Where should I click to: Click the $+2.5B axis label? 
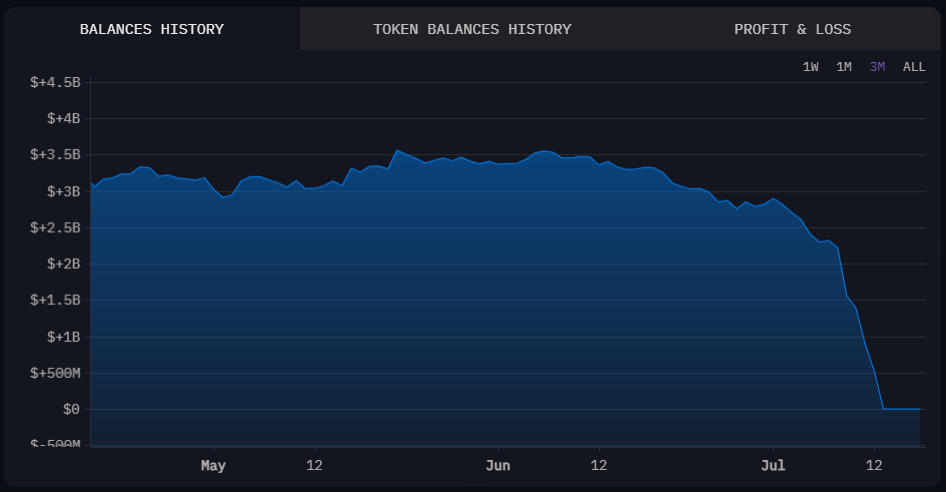[56, 228]
